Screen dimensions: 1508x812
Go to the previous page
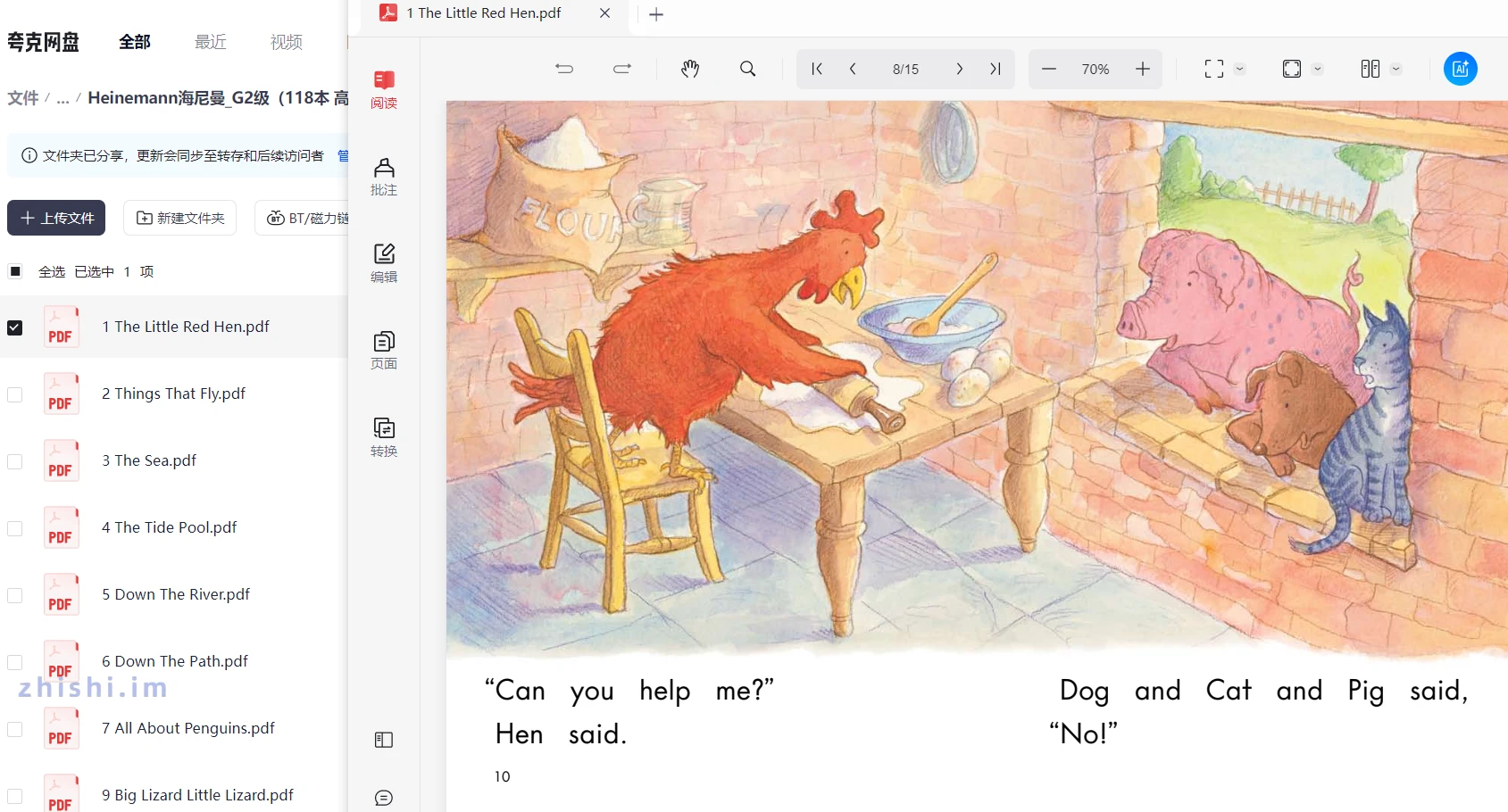tap(853, 69)
